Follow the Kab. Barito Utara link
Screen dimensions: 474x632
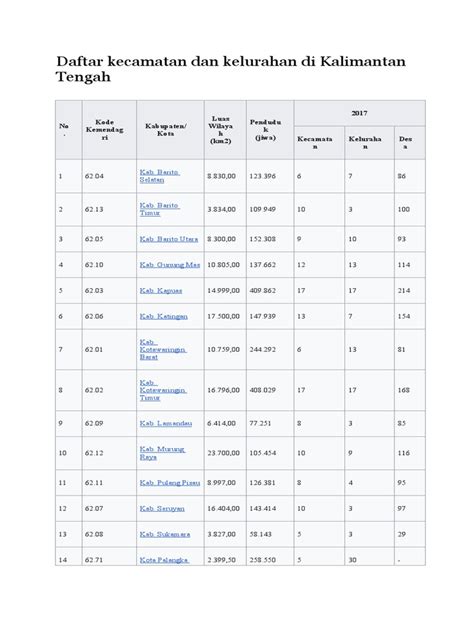coord(169,239)
